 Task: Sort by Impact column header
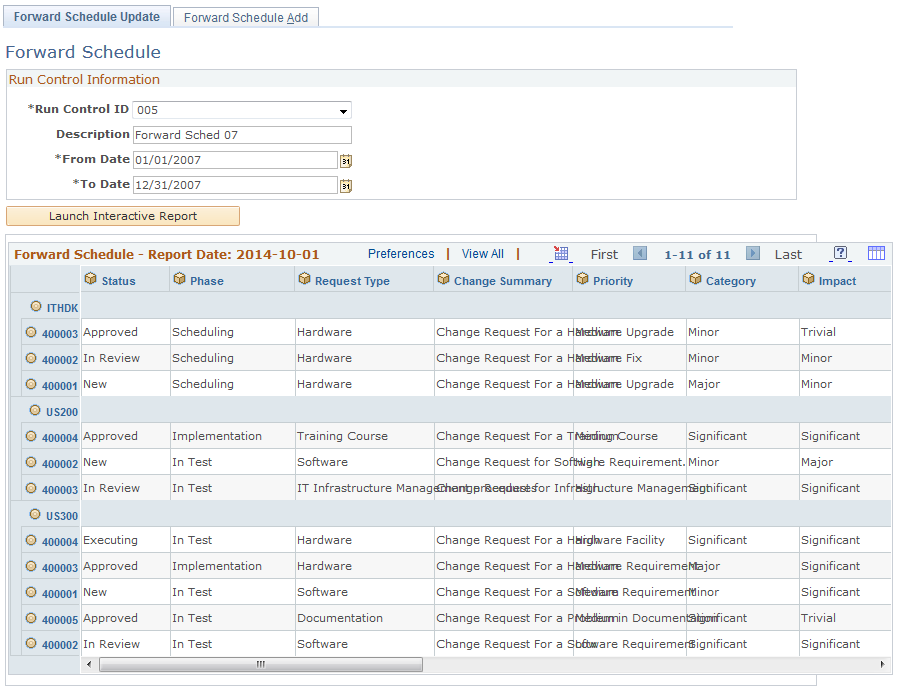point(837,281)
